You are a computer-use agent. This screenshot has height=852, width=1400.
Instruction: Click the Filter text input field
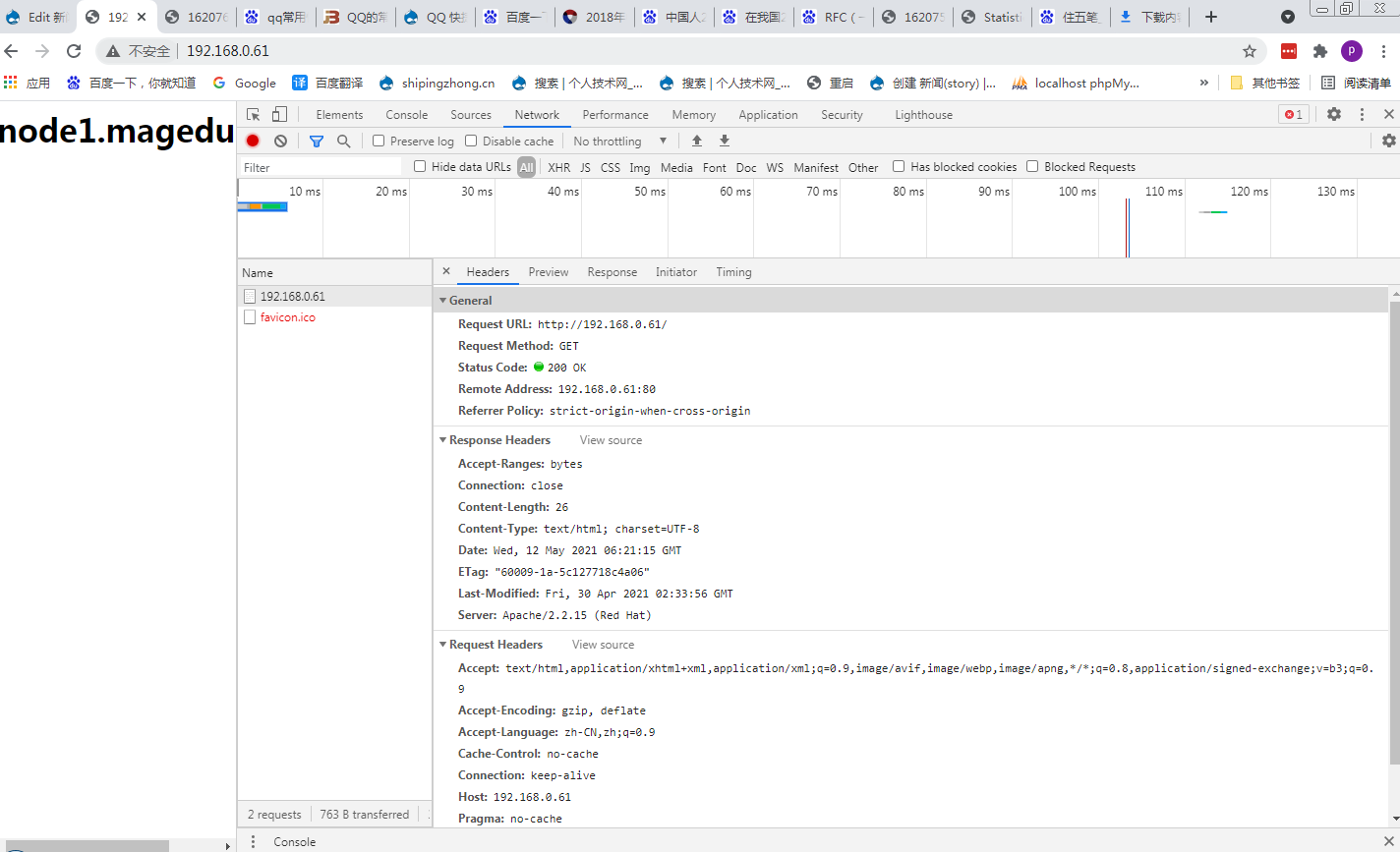(321, 168)
